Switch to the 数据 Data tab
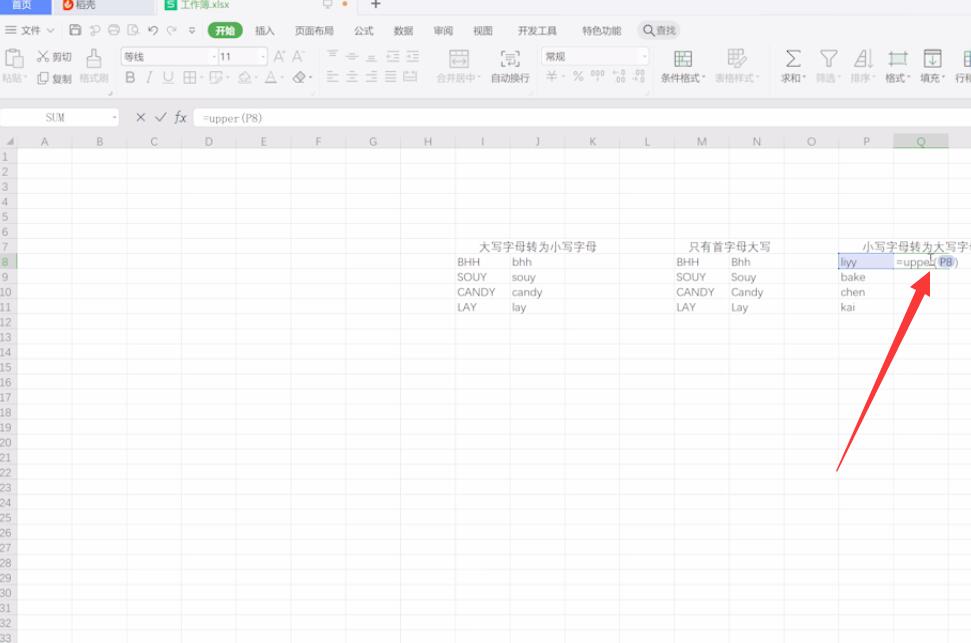971x643 pixels. [403, 30]
